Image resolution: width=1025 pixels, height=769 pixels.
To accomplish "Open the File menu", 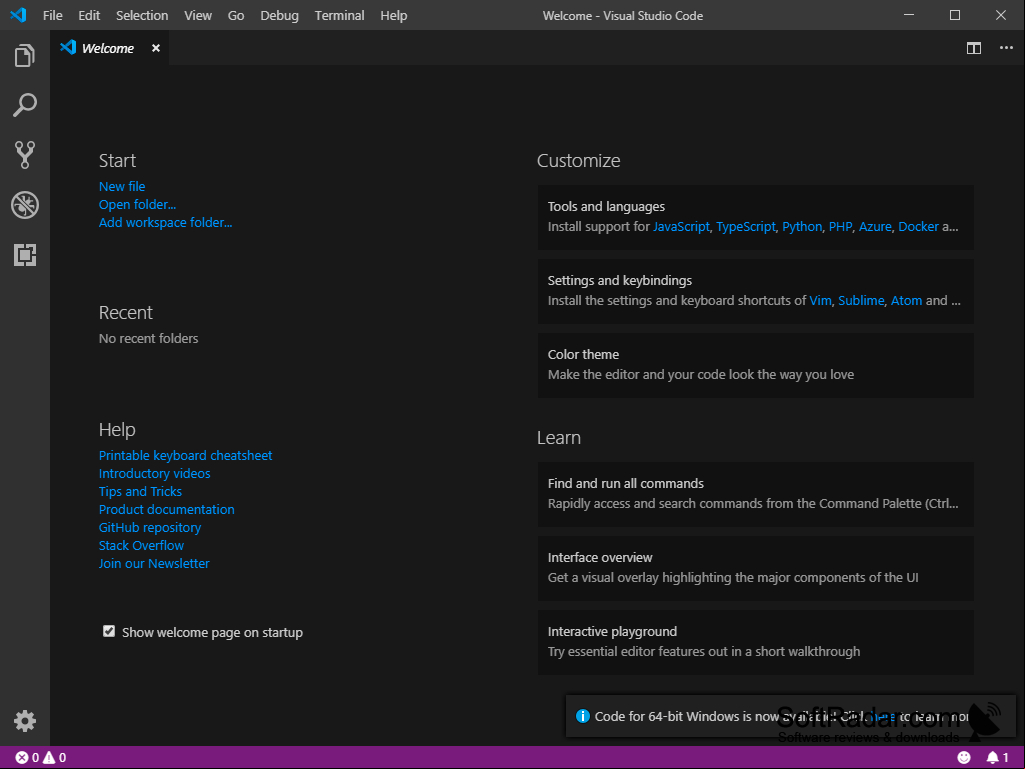I will pyautogui.click(x=53, y=15).
